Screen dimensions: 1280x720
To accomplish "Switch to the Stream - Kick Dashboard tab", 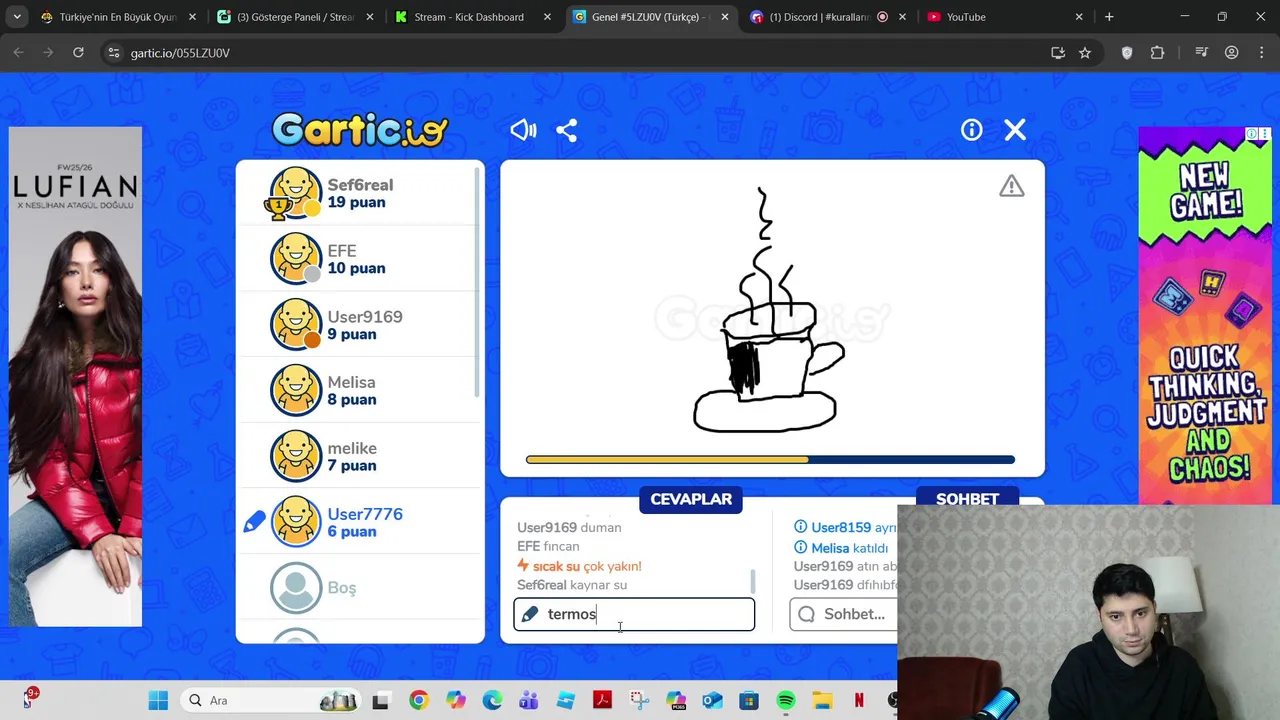I will point(473,17).
